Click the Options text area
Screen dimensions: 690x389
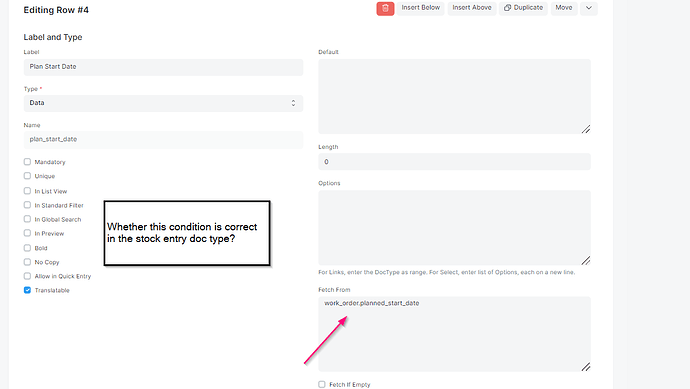point(454,228)
